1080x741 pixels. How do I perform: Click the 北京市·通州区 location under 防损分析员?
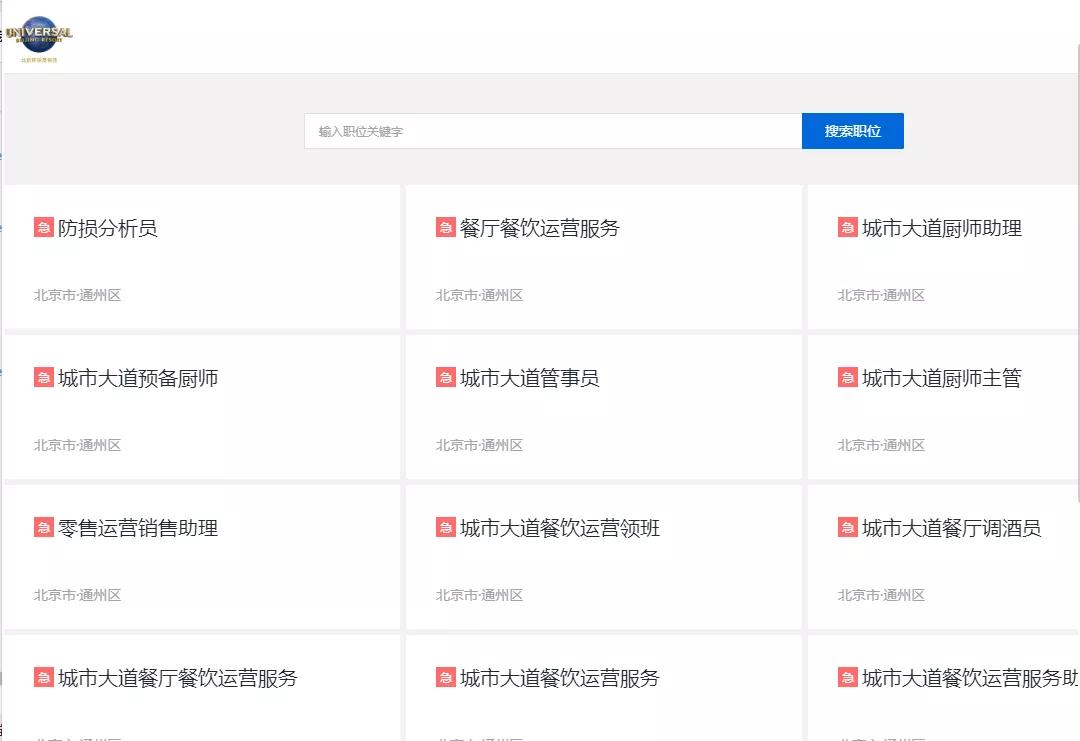coord(77,294)
